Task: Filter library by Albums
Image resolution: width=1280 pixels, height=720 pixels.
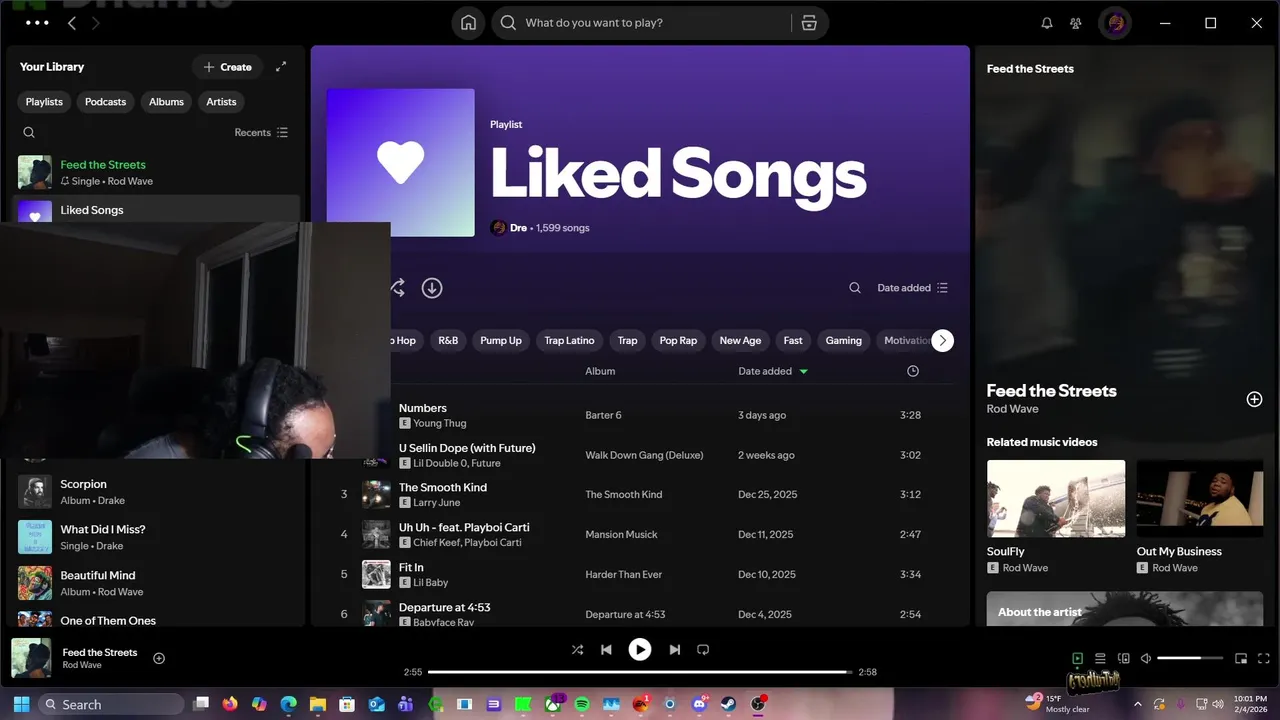Action: [166, 102]
